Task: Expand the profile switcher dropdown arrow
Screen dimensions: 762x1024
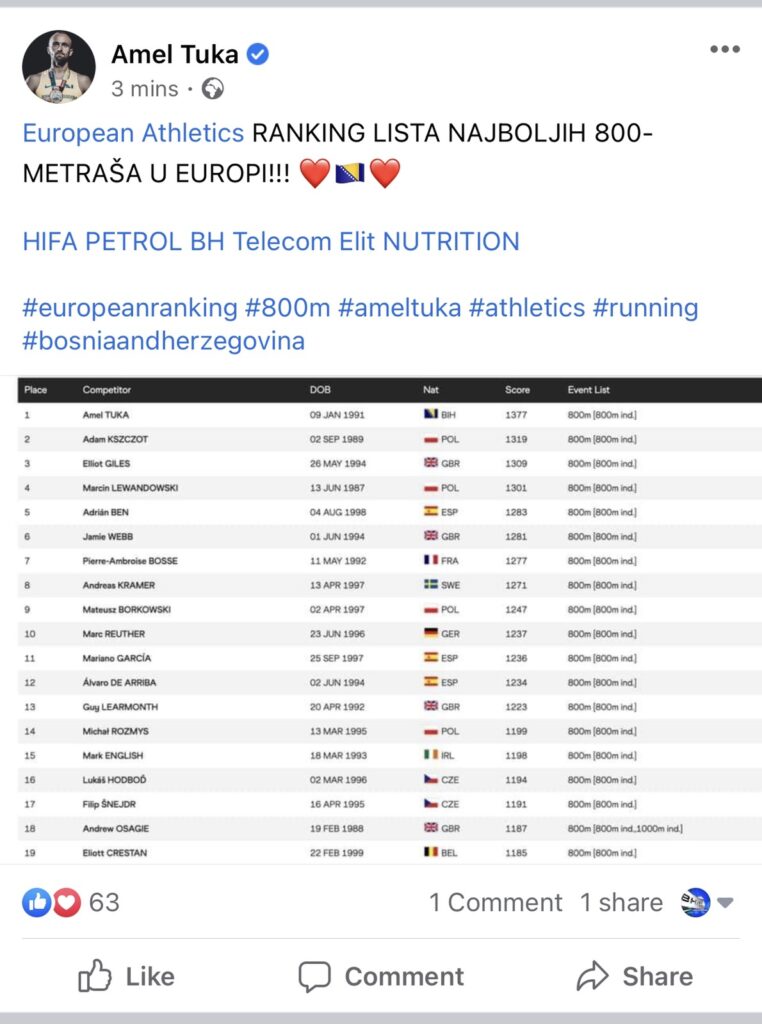Action: click(x=726, y=902)
